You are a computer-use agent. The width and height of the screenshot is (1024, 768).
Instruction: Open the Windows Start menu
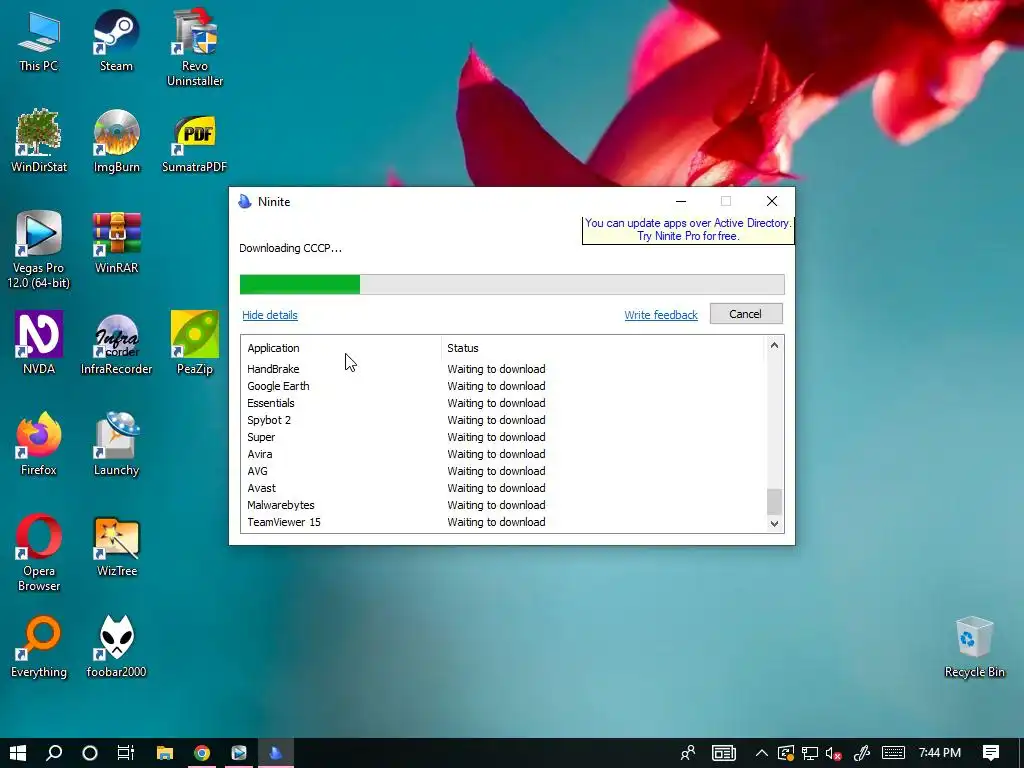18,753
